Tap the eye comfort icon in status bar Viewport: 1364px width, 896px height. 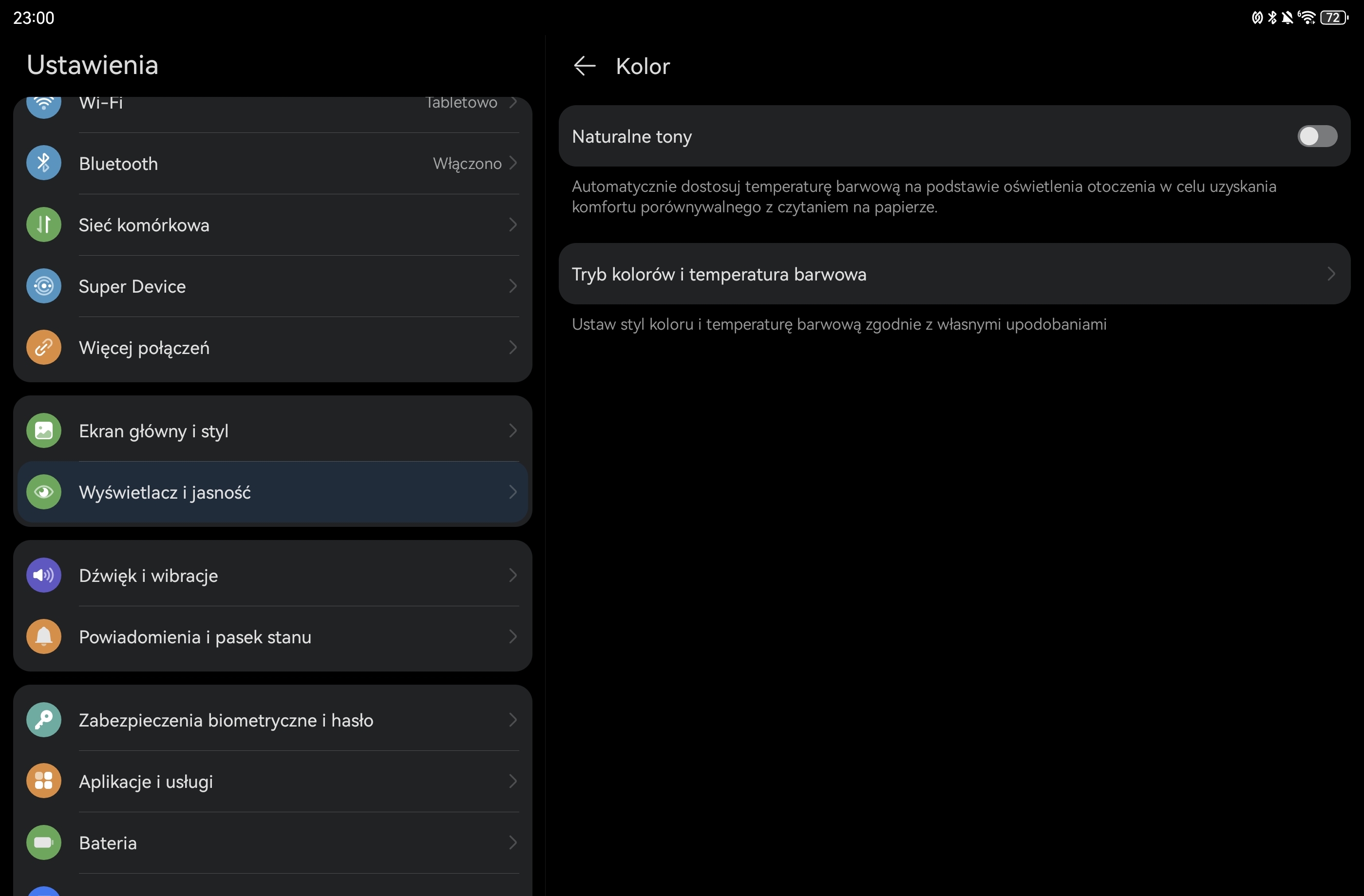tap(1257, 18)
